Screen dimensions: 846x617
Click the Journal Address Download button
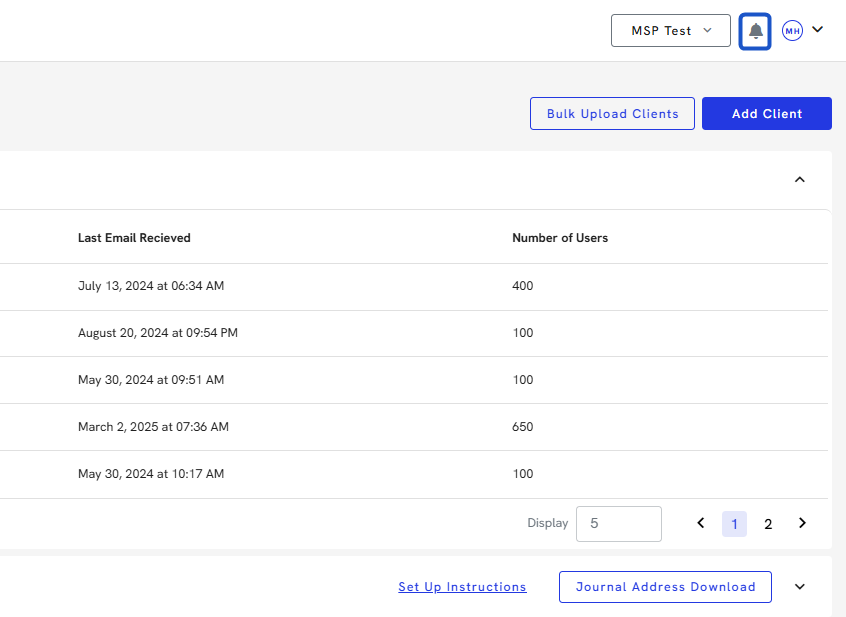[665, 587]
